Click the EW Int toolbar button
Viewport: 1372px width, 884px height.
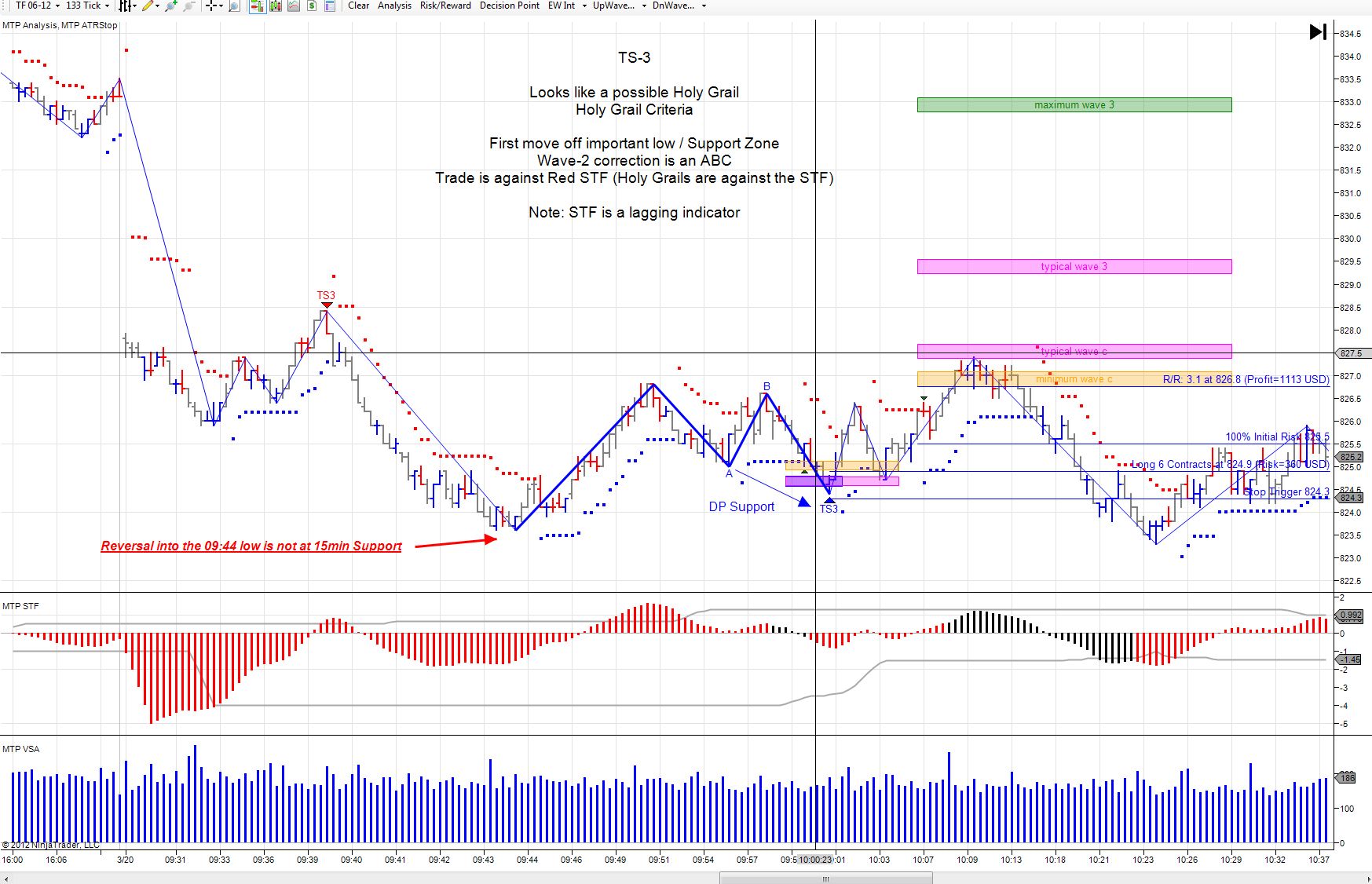(x=562, y=5)
